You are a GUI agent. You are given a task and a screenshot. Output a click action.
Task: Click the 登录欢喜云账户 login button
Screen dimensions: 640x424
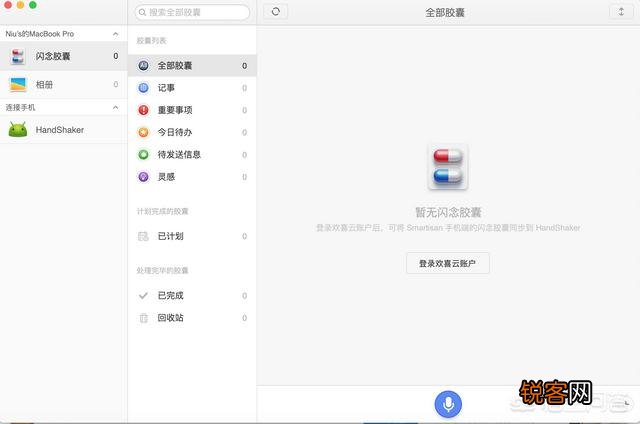tap(448, 263)
